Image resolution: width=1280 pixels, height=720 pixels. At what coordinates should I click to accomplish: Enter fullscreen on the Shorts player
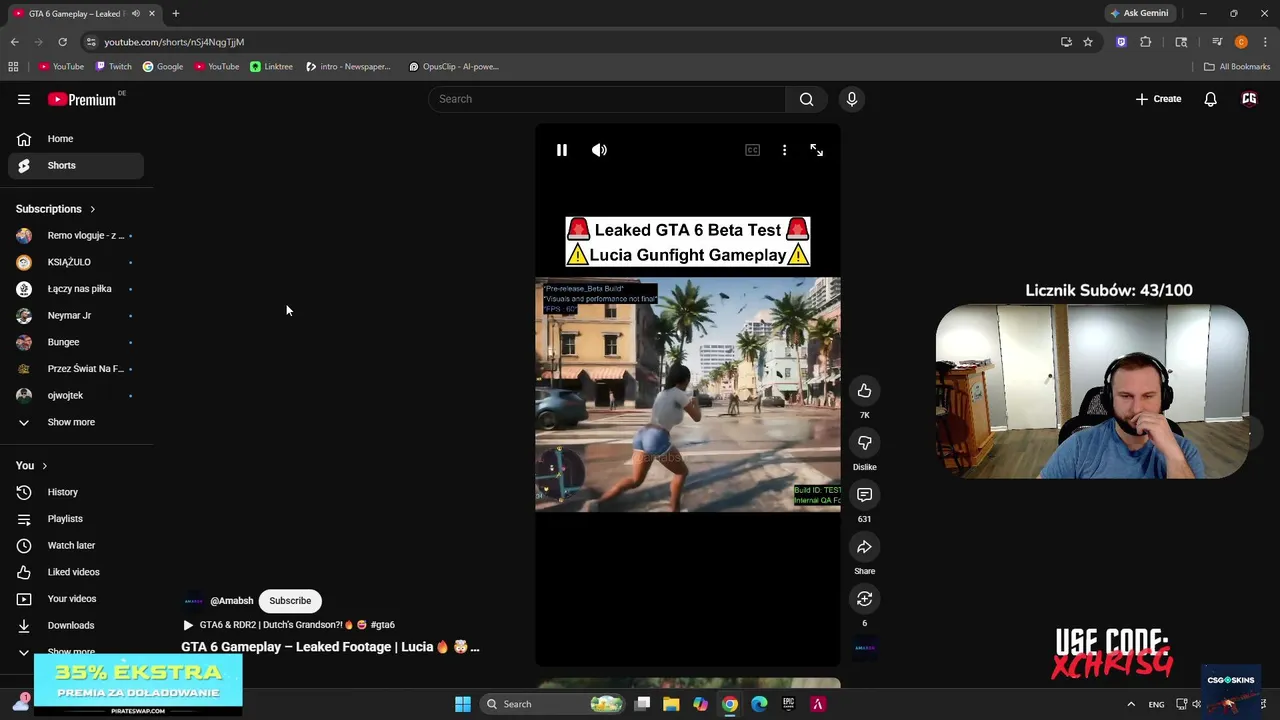(816, 150)
